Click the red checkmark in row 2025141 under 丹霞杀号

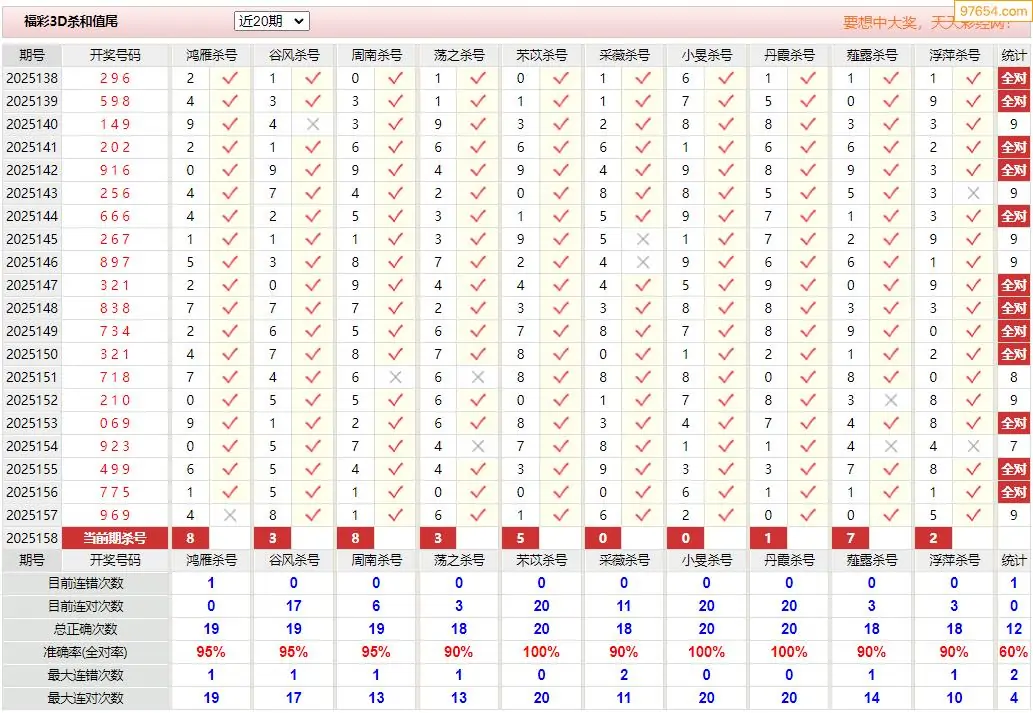[808, 147]
